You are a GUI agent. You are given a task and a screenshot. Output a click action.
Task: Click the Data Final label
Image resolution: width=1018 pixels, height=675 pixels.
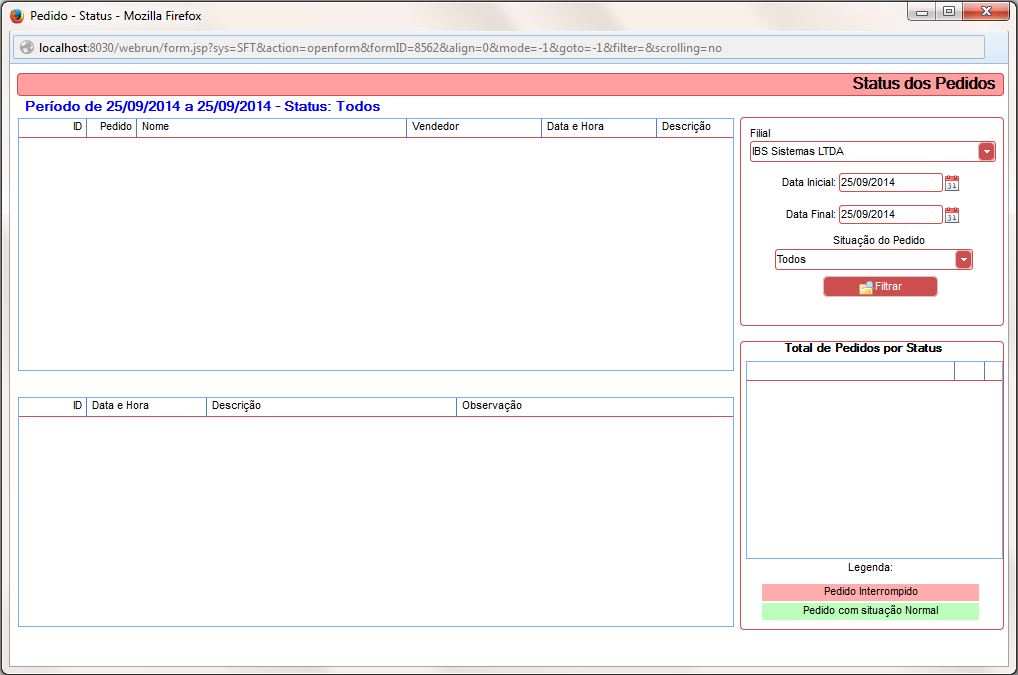[810, 214]
